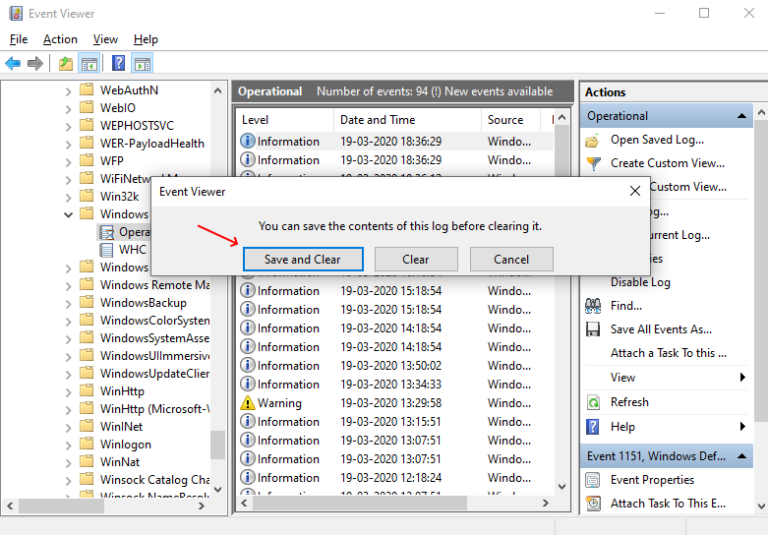Click the Back arrow toolbar icon
Image resolution: width=768 pixels, height=535 pixels.
point(13,63)
